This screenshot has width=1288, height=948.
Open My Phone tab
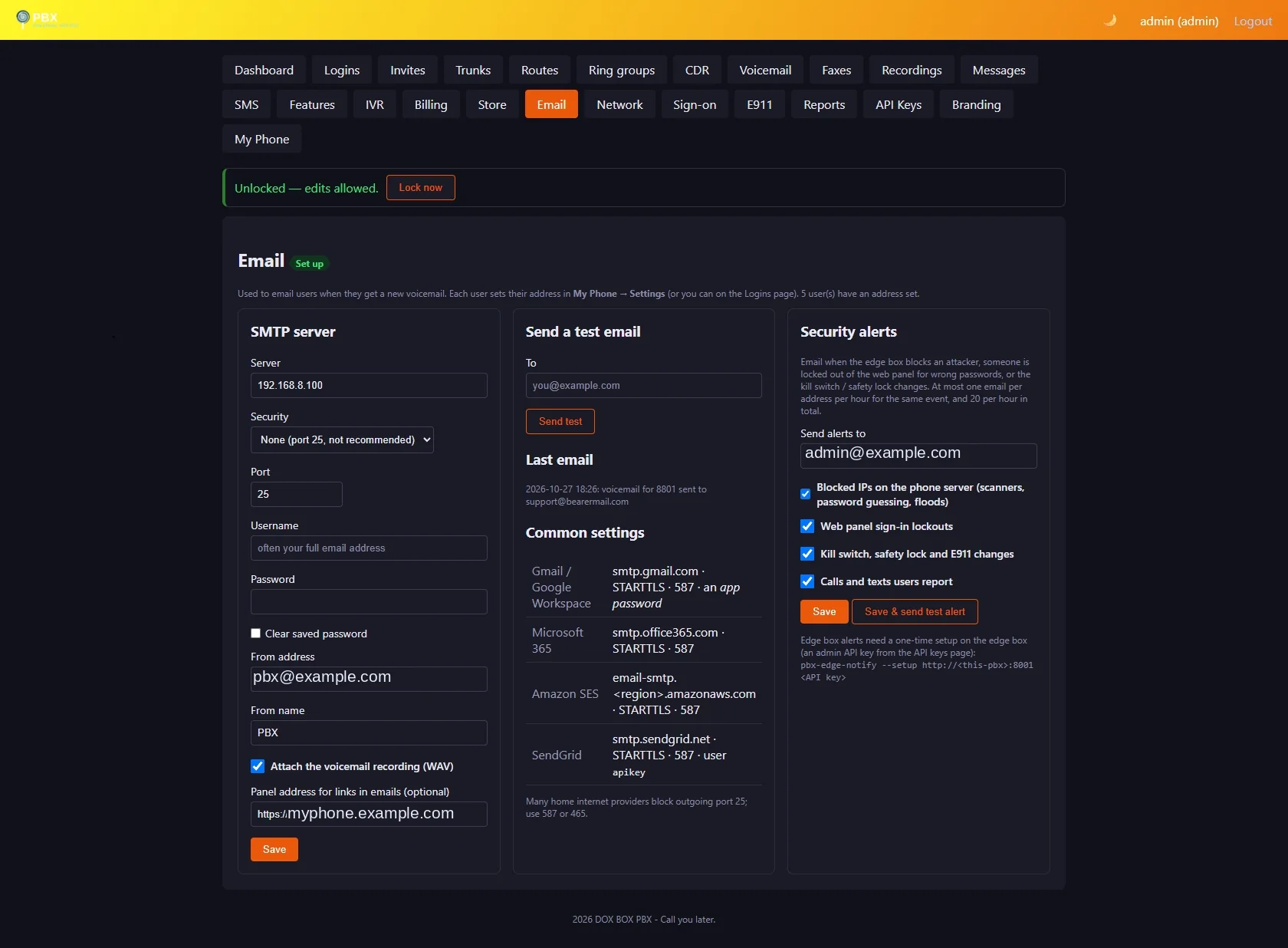(x=261, y=139)
